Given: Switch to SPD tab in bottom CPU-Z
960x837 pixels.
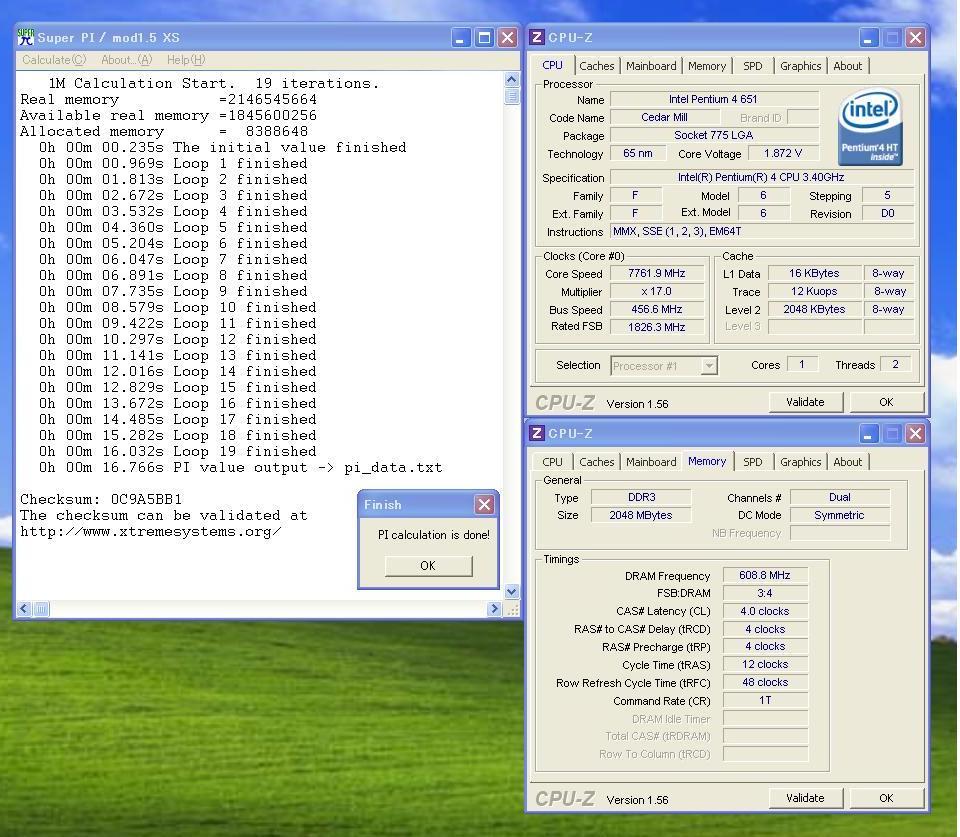Looking at the screenshot, I should (x=752, y=462).
